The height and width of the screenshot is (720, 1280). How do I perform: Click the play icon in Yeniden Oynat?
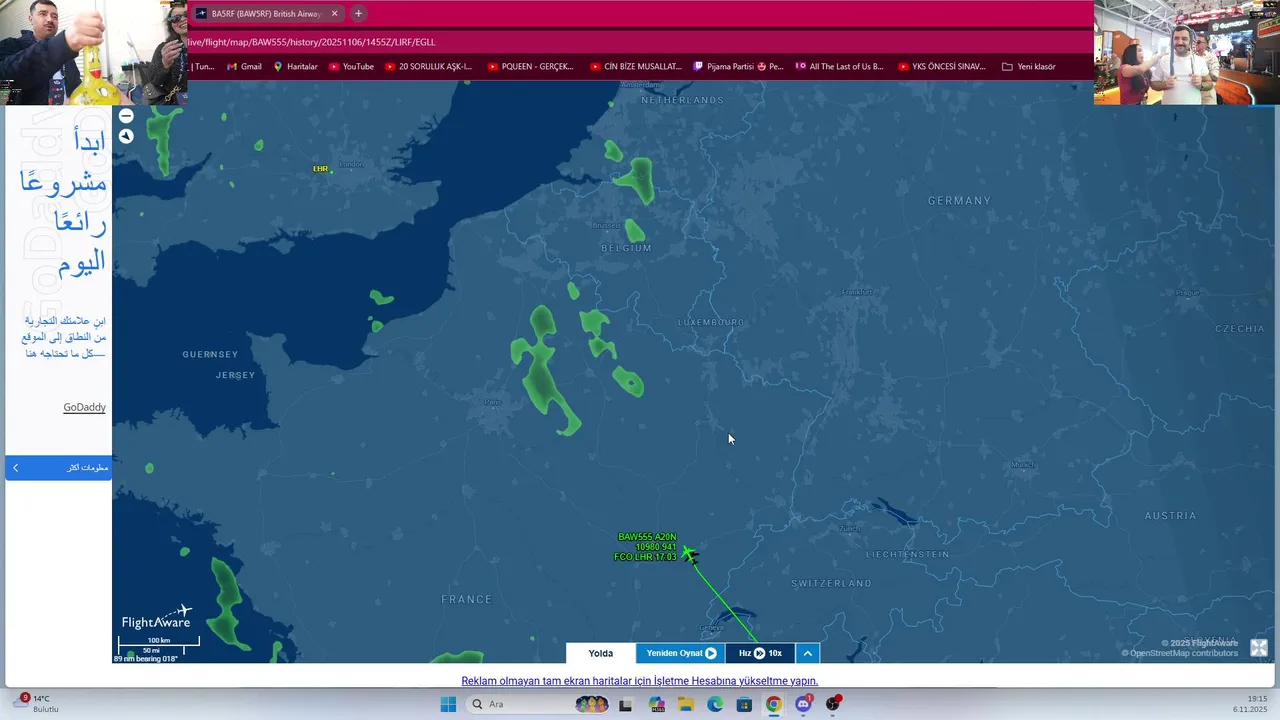click(x=711, y=653)
